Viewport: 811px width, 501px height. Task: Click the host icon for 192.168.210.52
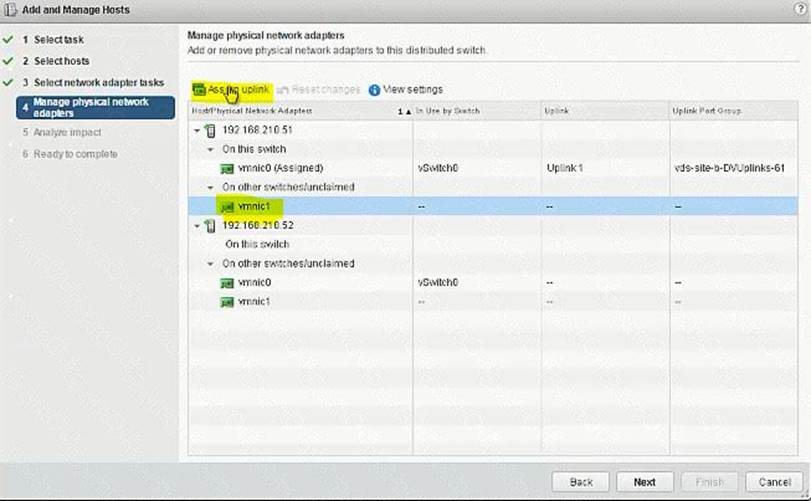(x=209, y=225)
